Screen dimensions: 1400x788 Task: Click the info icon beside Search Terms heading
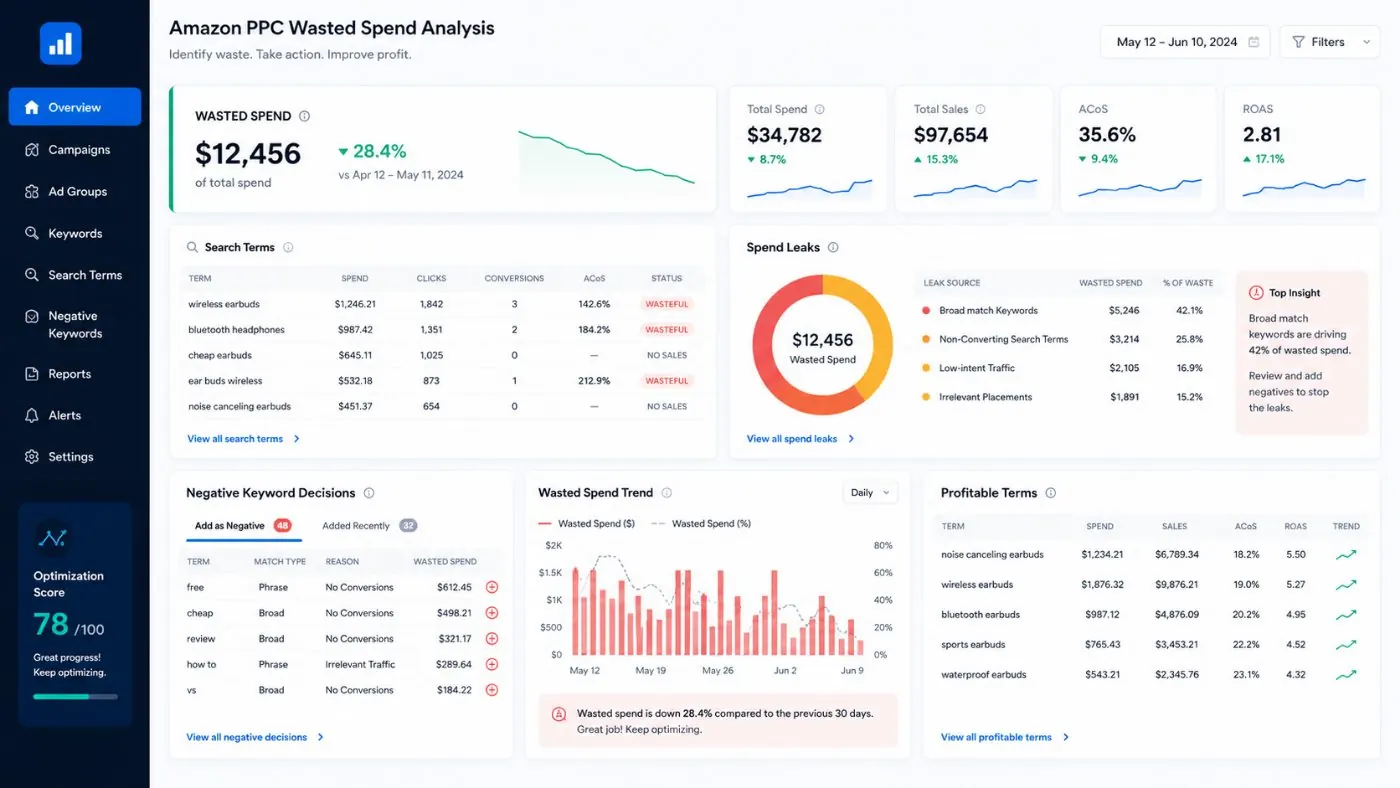tap(288, 247)
